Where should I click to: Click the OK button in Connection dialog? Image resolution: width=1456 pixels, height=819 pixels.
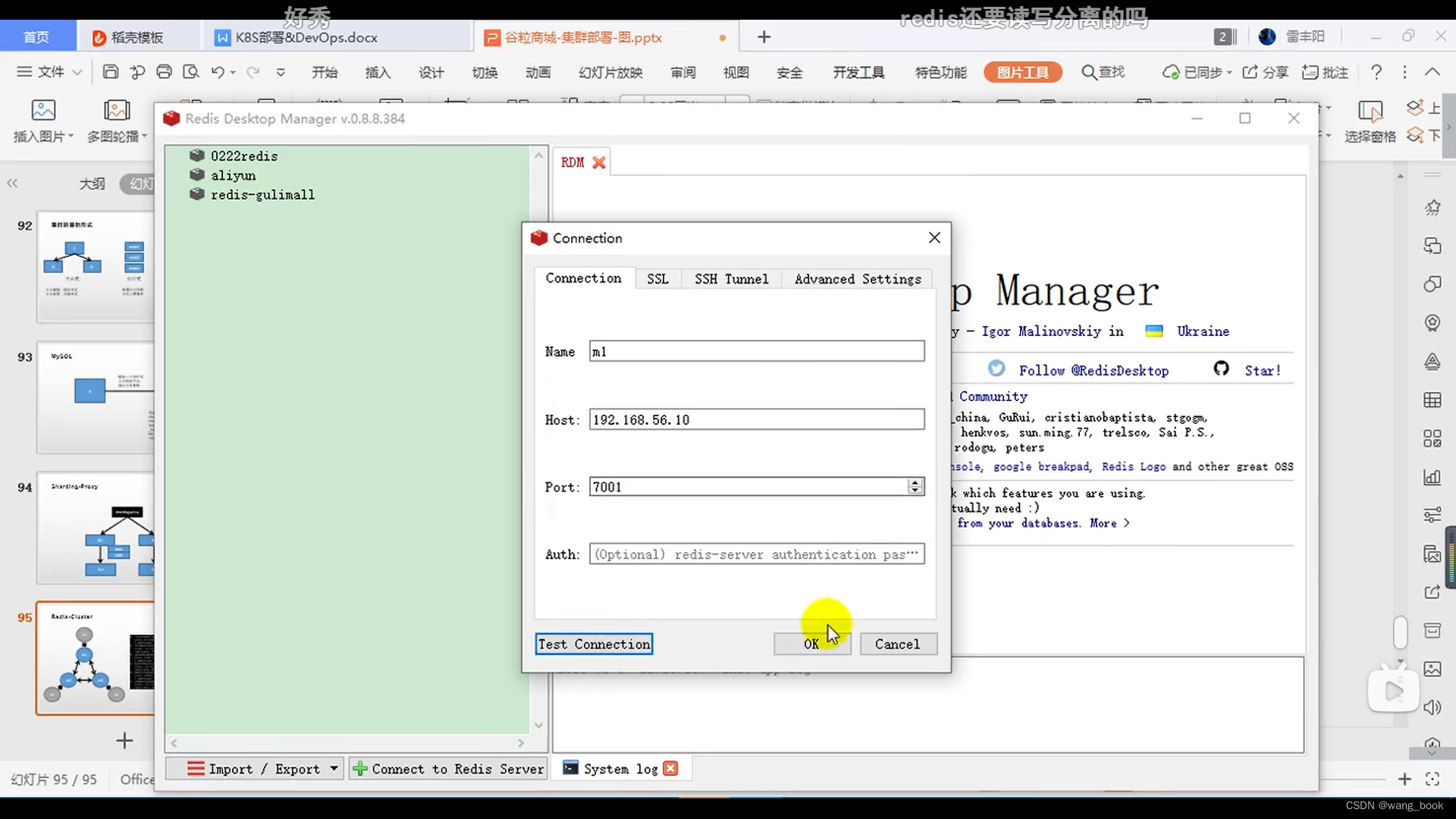pyautogui.click(x=811, y=644)
